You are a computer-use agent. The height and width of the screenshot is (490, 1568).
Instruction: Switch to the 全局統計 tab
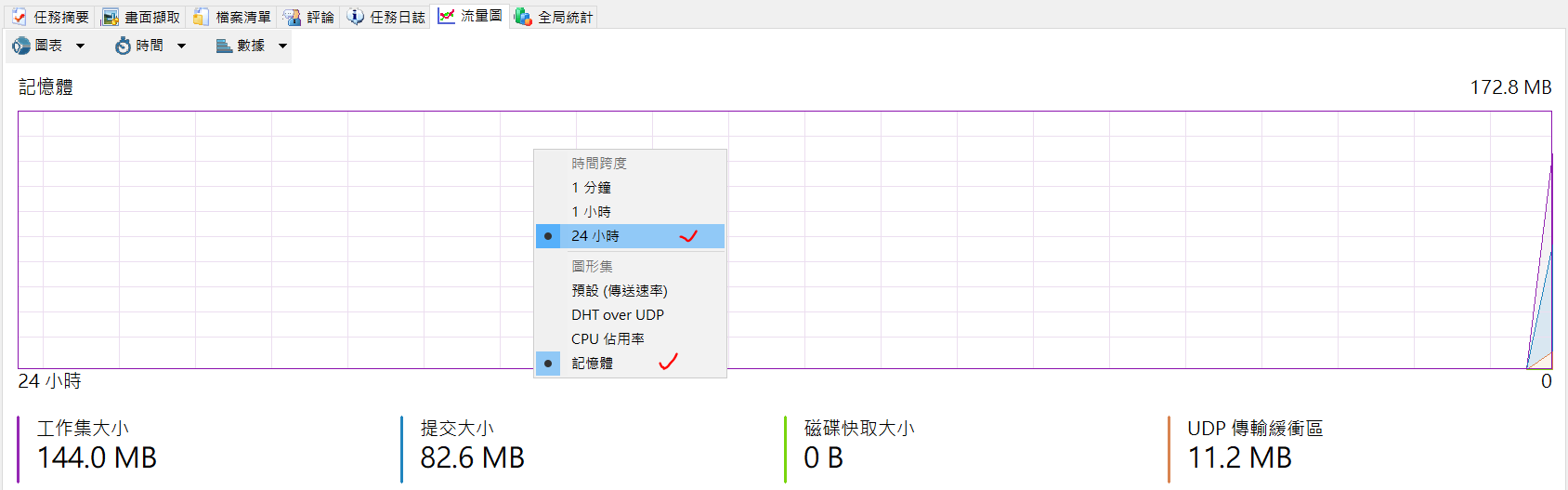coord(554,17)
